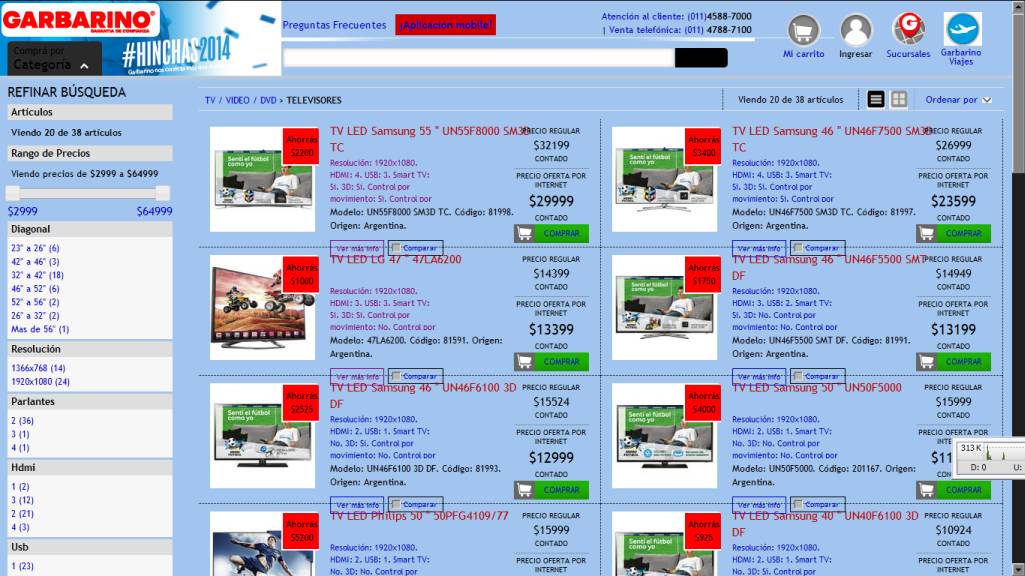The image size is (1025, 576).
Task: Check Comparar box for Samsung 50 UN50F5000
Action: (x=798, y=504)
